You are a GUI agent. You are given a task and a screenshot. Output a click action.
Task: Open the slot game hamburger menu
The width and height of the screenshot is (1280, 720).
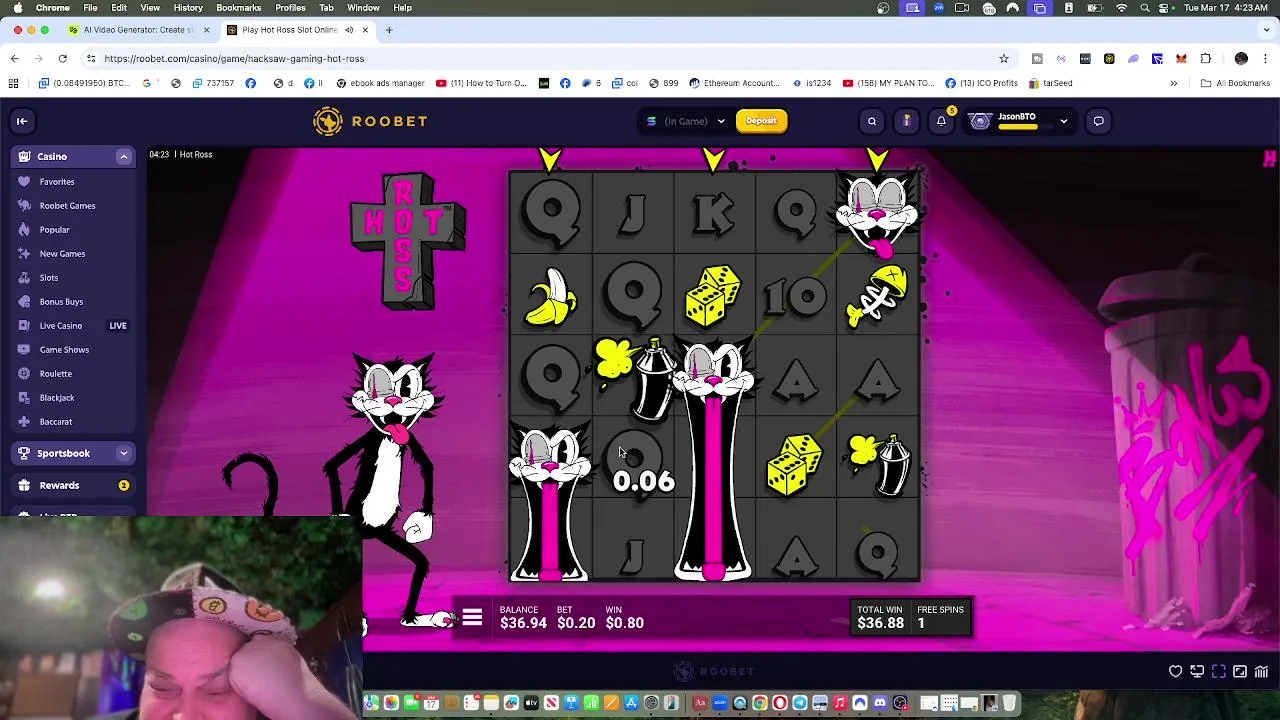pyautogui.click(x=472, y=618)
